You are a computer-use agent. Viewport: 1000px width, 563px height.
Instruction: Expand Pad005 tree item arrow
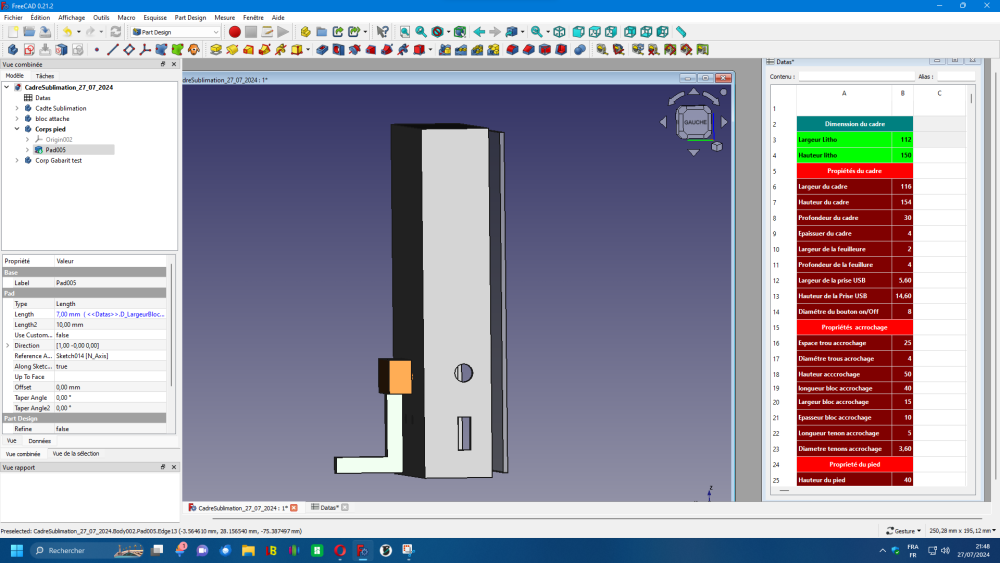27,150
